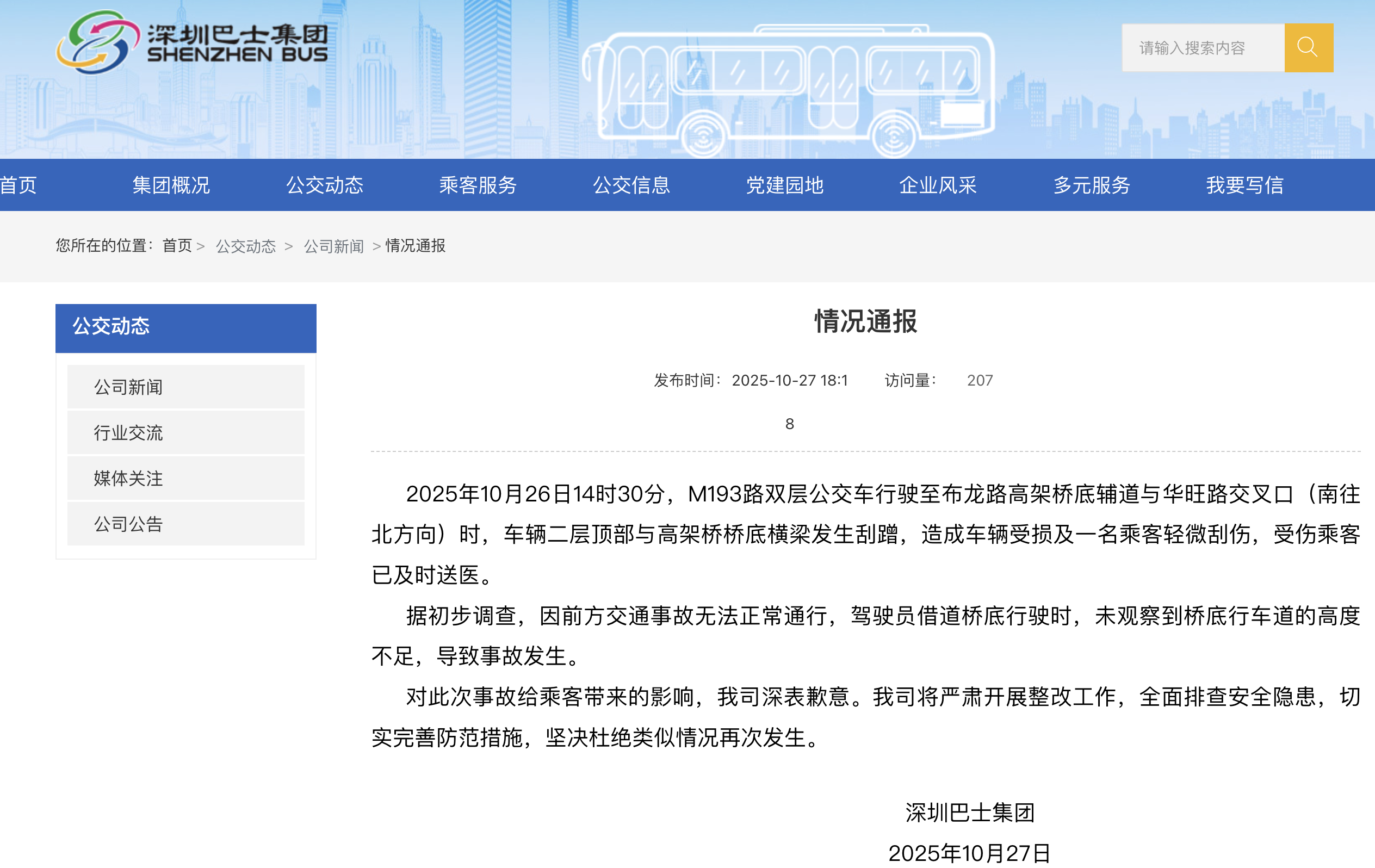Select 公司新闻 in the sidebar
The height and width of the screenshot is (868, 1375).
point(128,387)
